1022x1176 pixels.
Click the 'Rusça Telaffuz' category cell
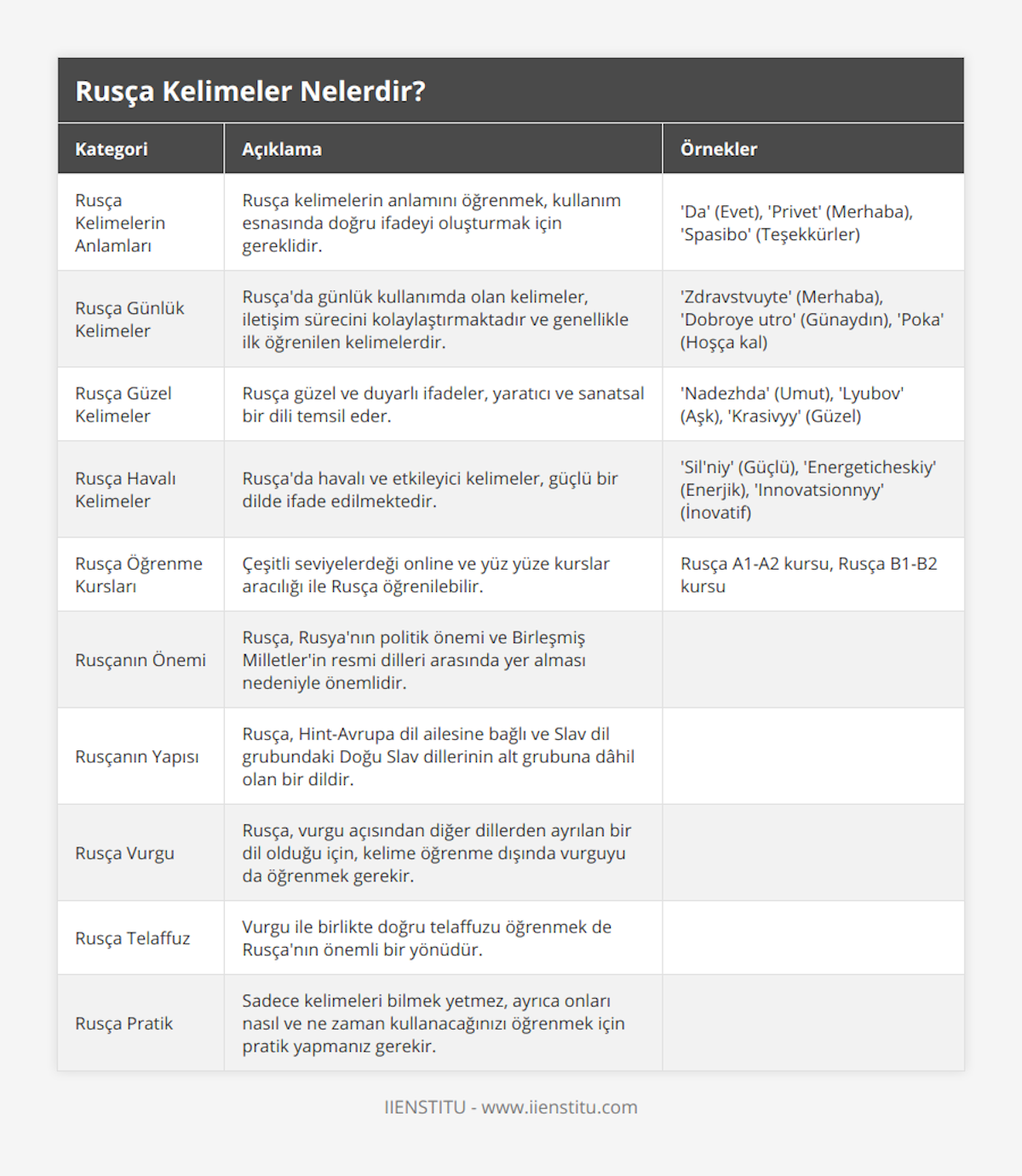[133, 938]
